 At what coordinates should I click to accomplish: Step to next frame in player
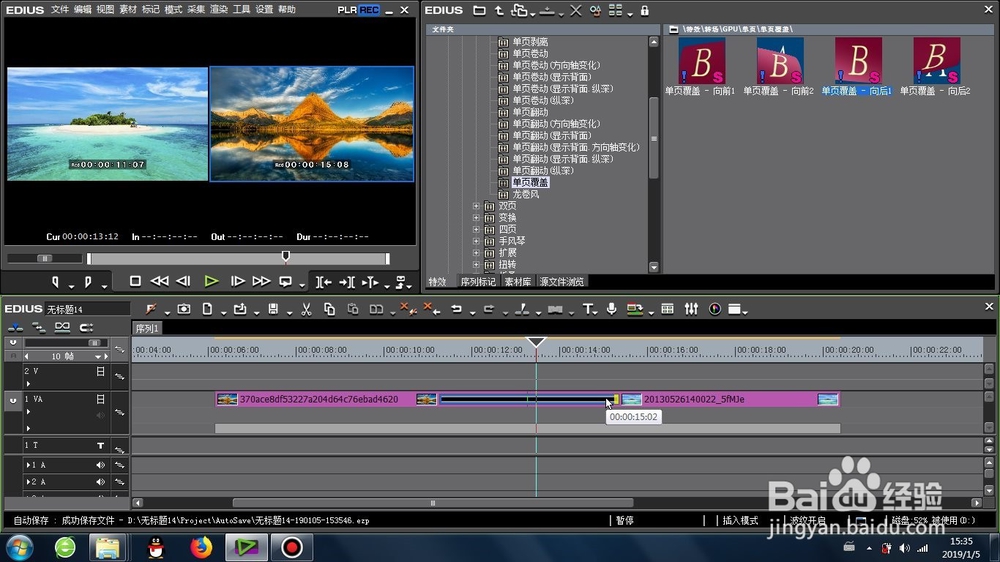pyautogui.click(x=237, y=281)
